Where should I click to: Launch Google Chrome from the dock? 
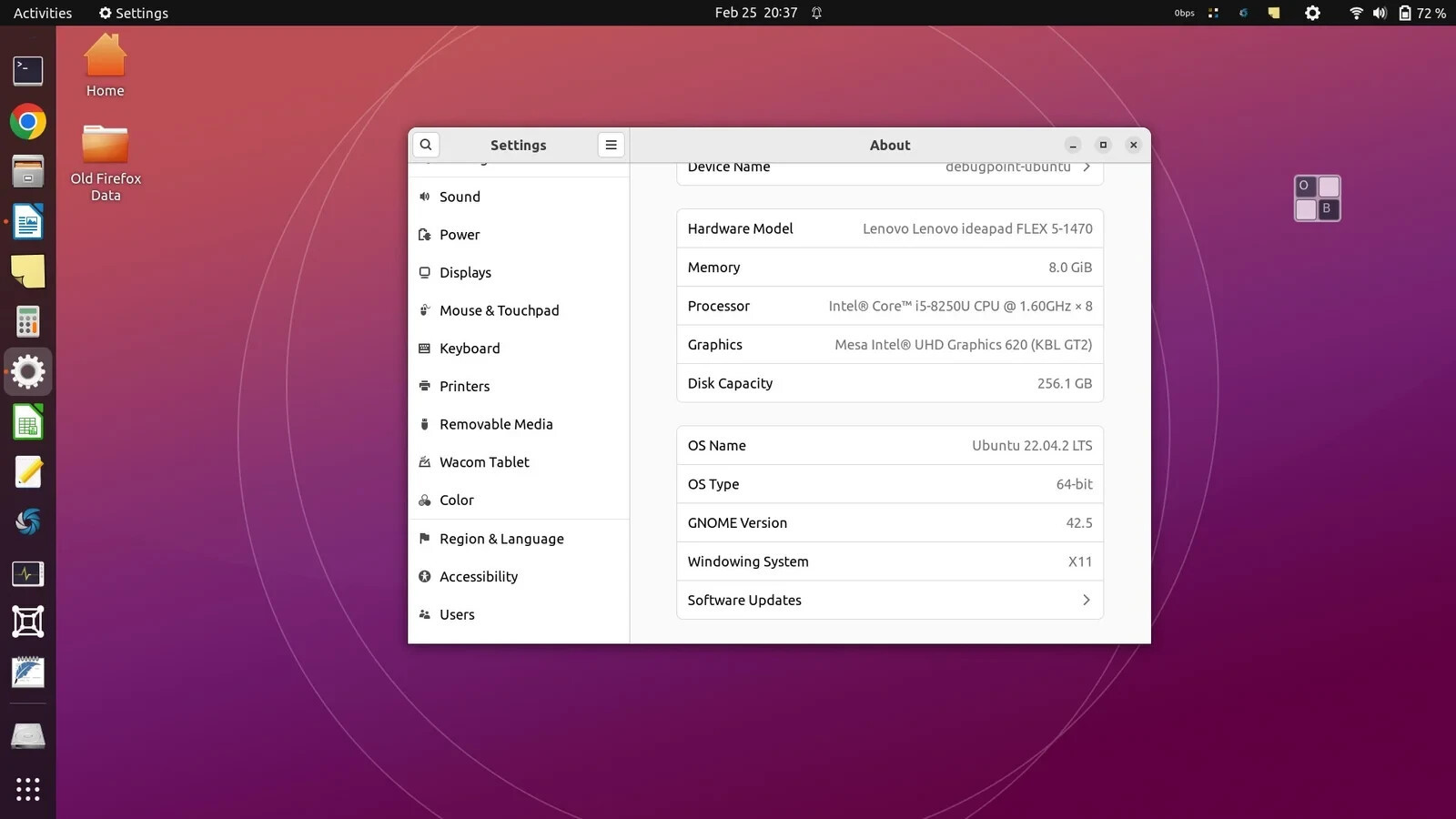pyautogui.click(x=28, y=121)
